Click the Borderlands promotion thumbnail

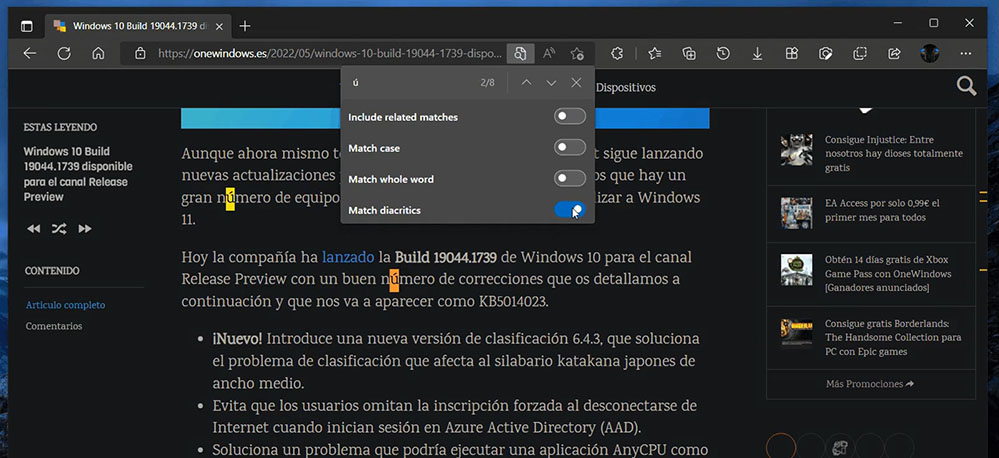click(x=796, y=334)
